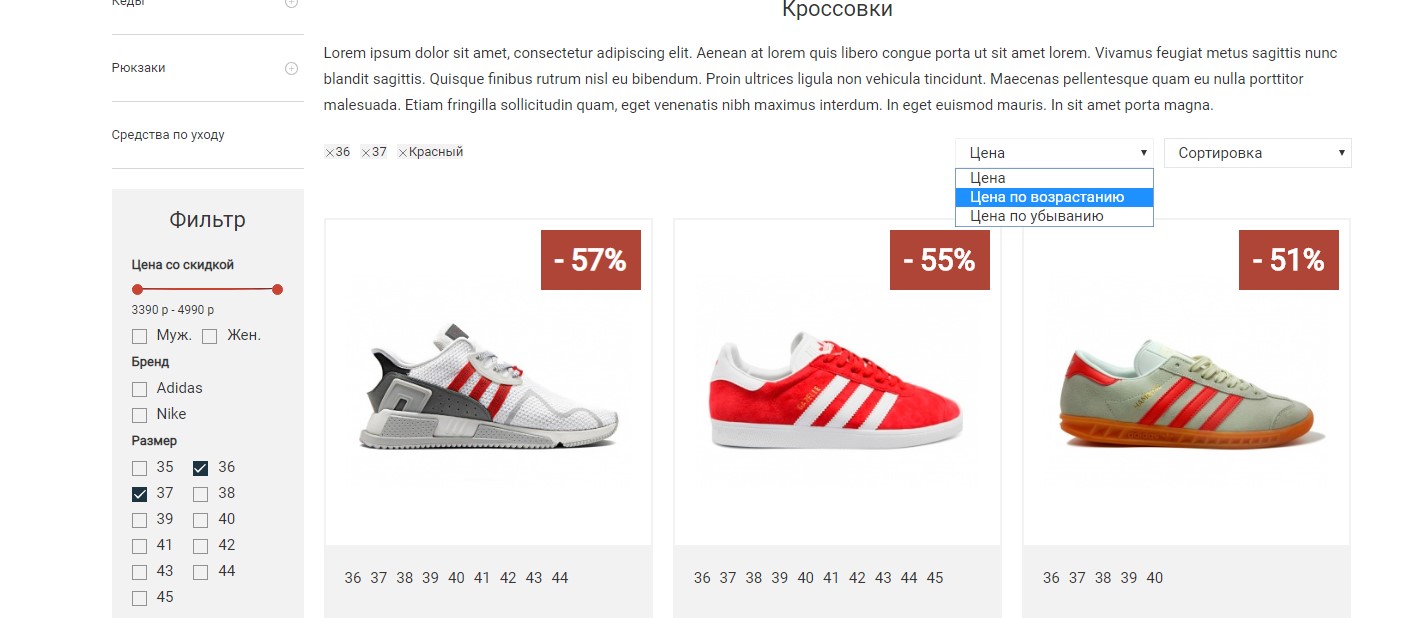Click the -51% discount badge

1288,260
